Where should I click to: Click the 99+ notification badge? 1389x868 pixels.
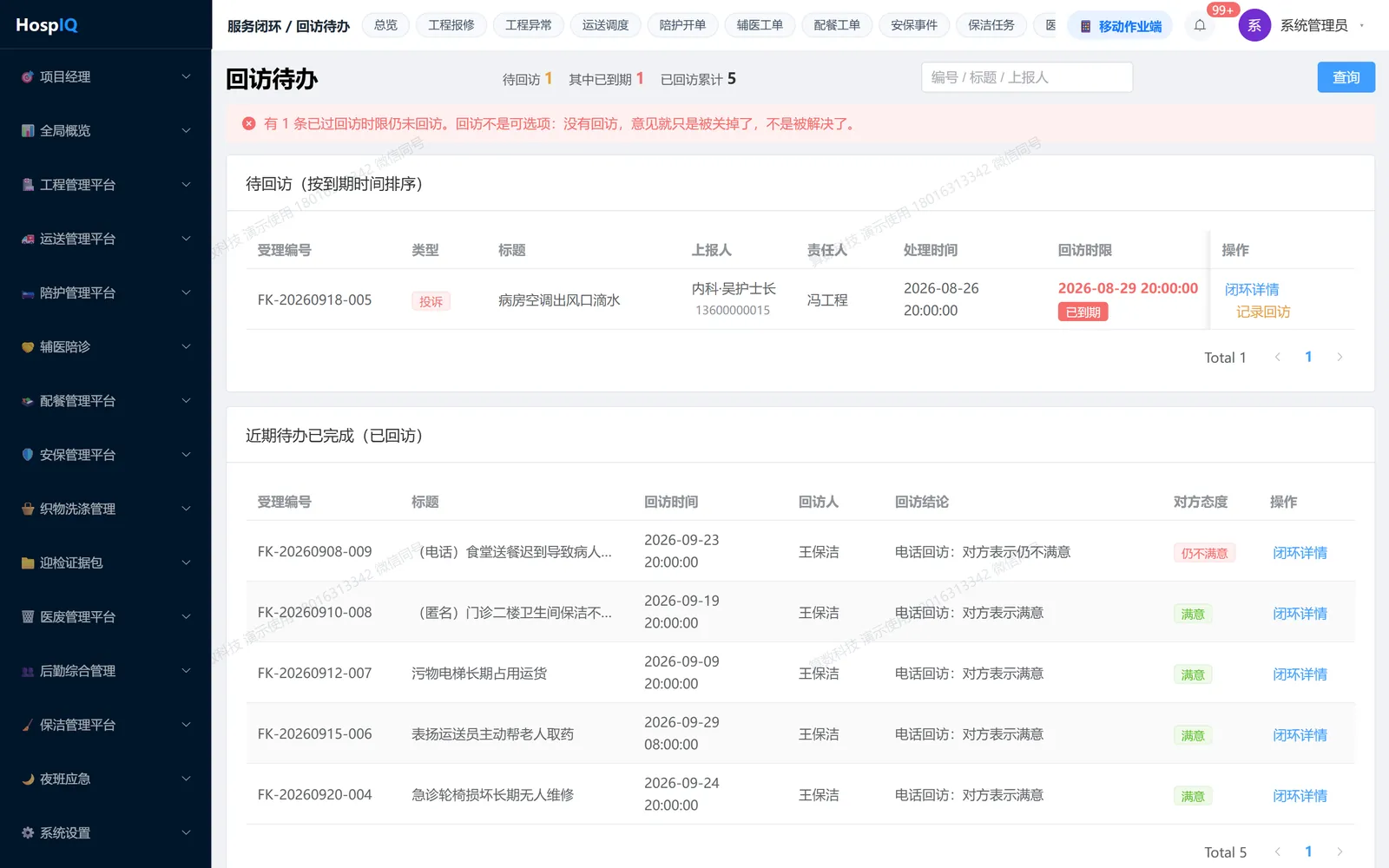click(1222, 10)
